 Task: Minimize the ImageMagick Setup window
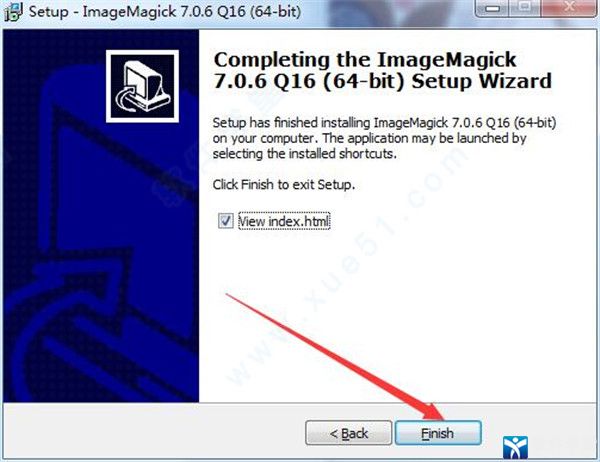pos(492,8)
